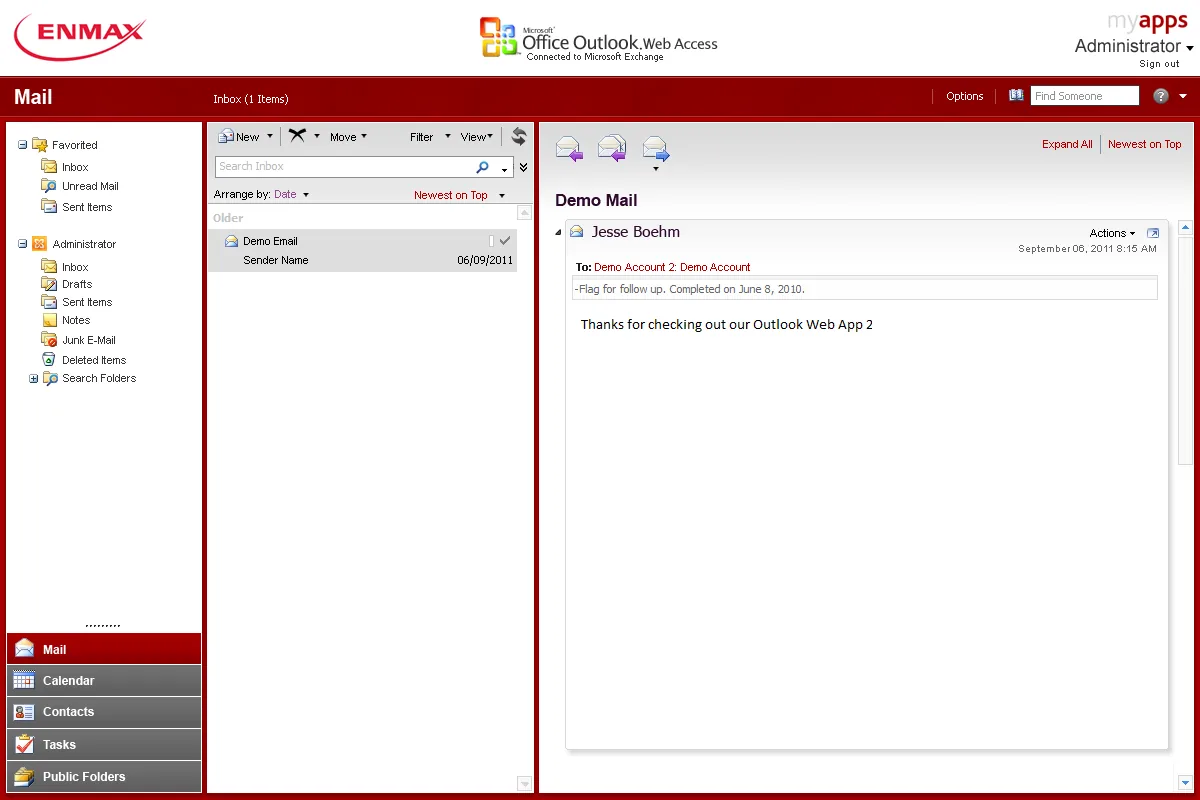1200x800 pixels.
Task: Click the Reply All icon
Action: pos(611,149)
